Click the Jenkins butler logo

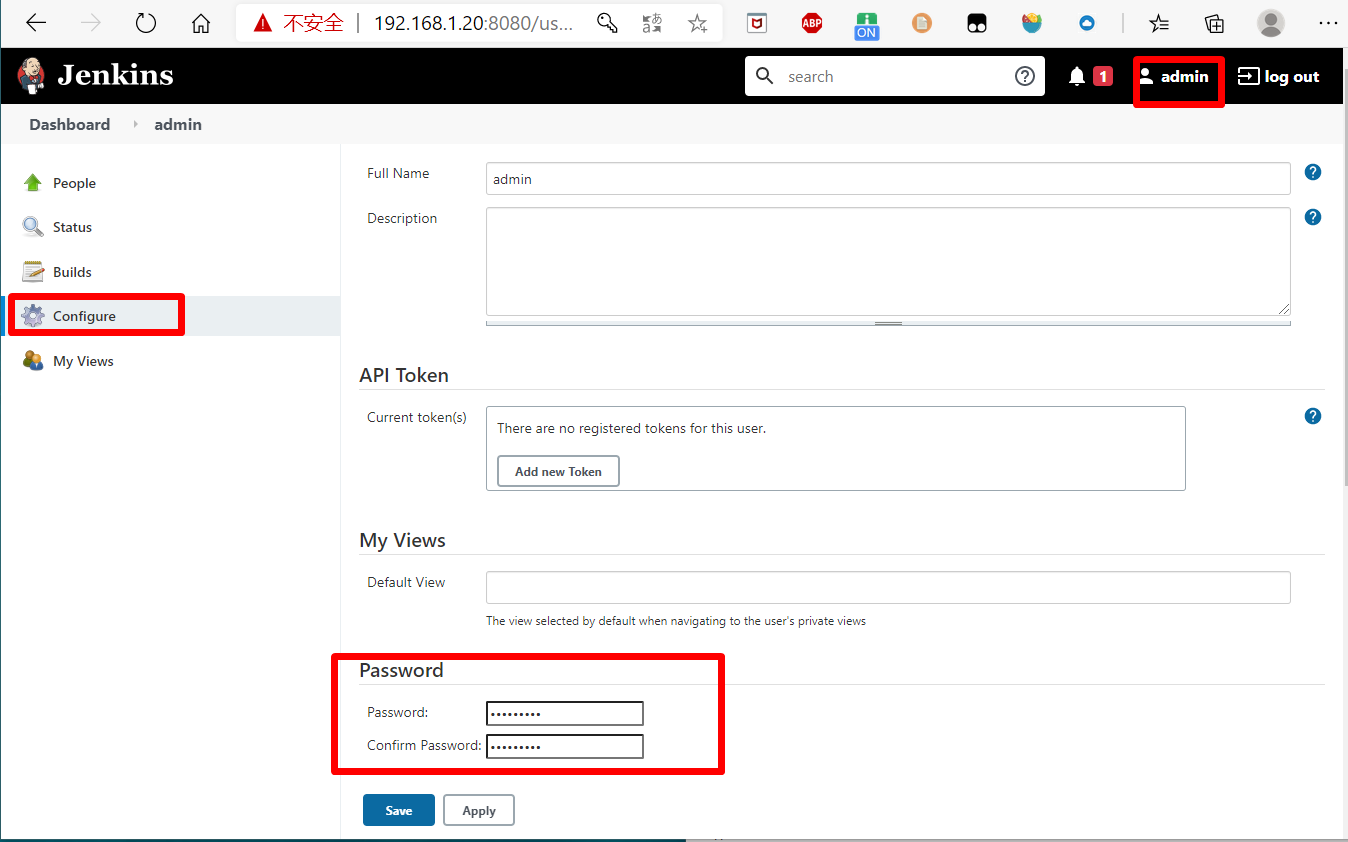click(x=32, y=76)
